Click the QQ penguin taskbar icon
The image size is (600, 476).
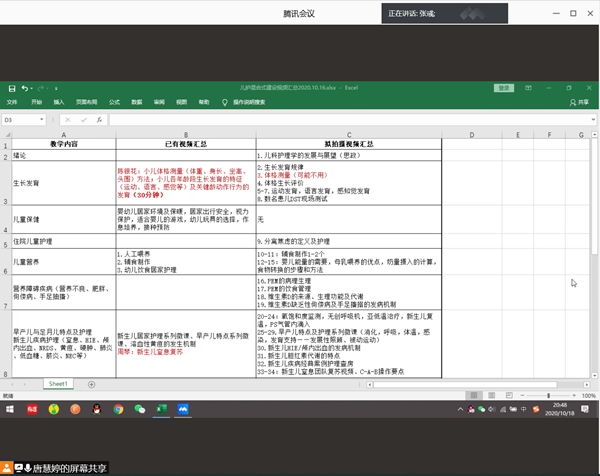[97, 408]
